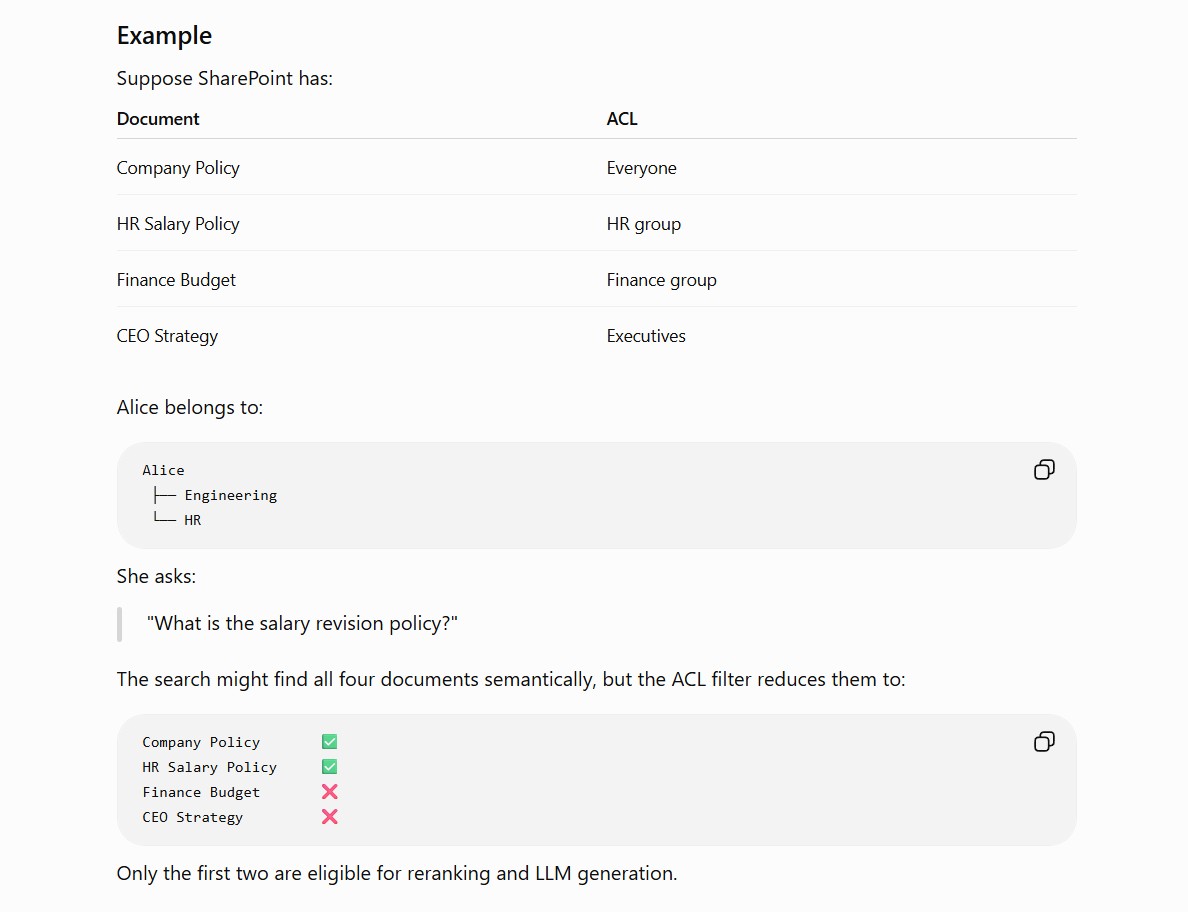1188x912 pixels.
Task: Click red cross beside CEO Strategy
Action: coord(330,817)
